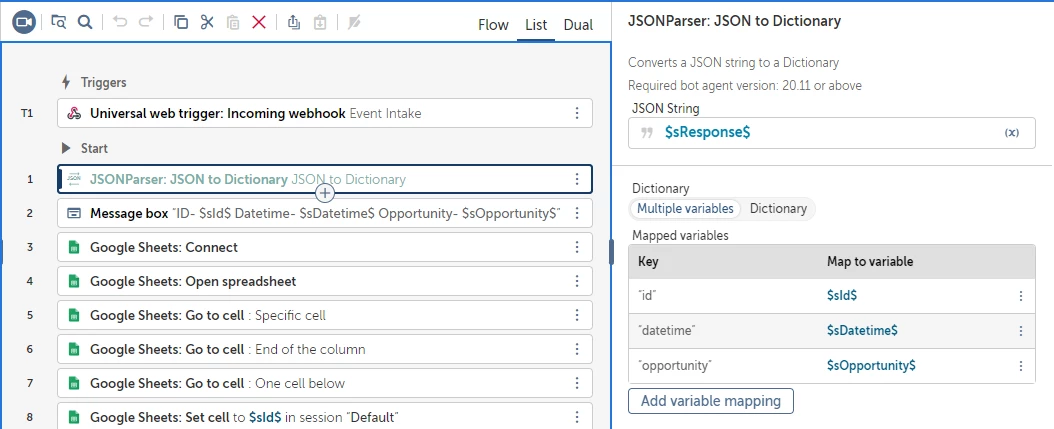This screenshot has width=1054, height=429.
Task: Select Dictionary output option
Action: tap(778, 208)
